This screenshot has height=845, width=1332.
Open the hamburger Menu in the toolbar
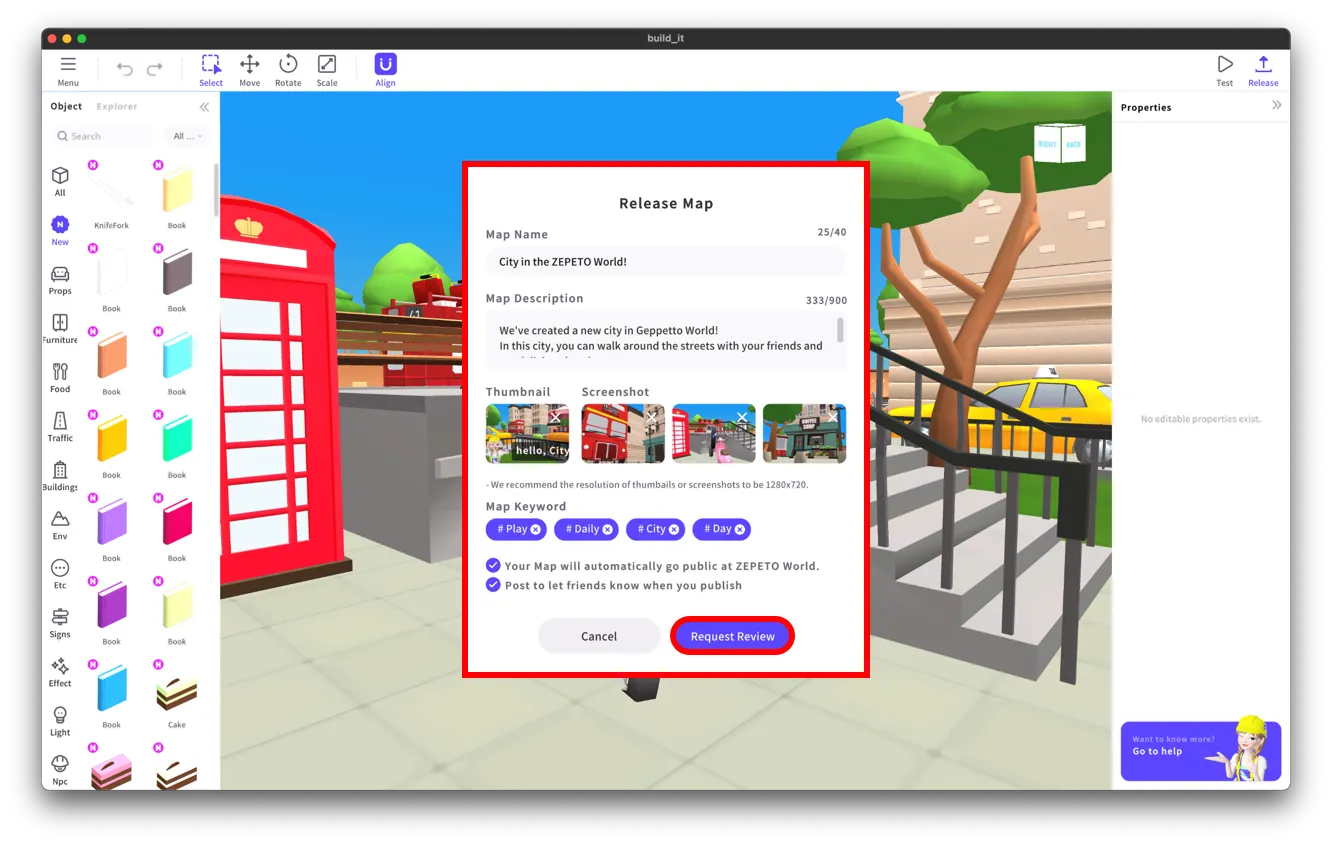pyautogui.click(x=68, y=70)
